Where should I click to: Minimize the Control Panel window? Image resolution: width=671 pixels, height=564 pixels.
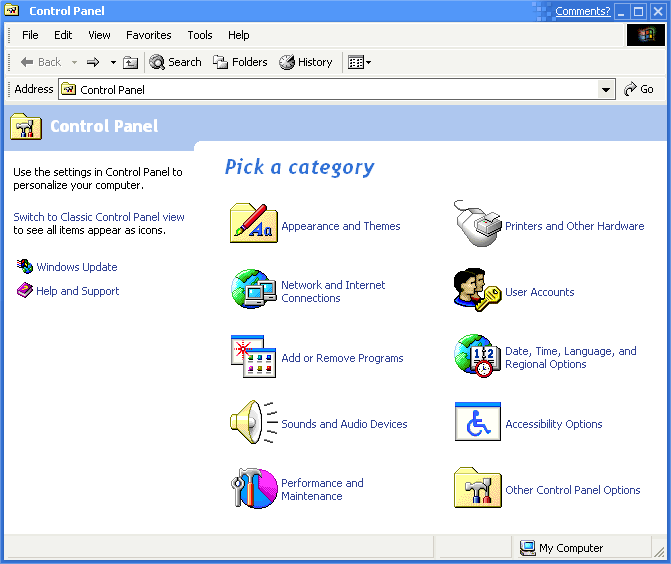[x=621, y=11]
